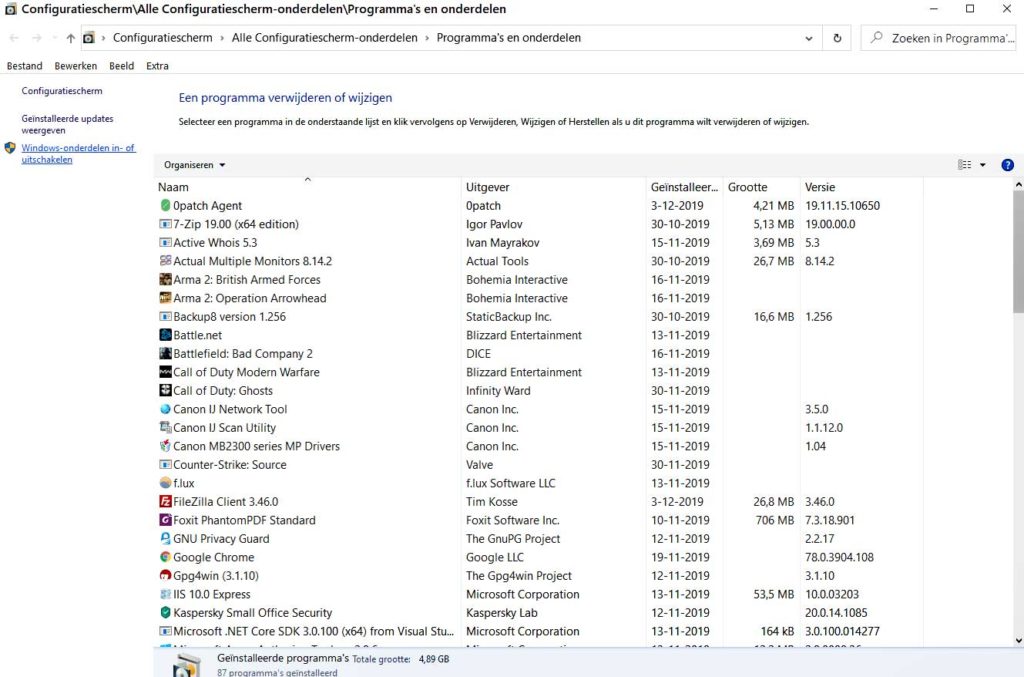Viewport: 1024px width, 677px height.
Task: Click publisher name Valve
Action: (479, 464)
